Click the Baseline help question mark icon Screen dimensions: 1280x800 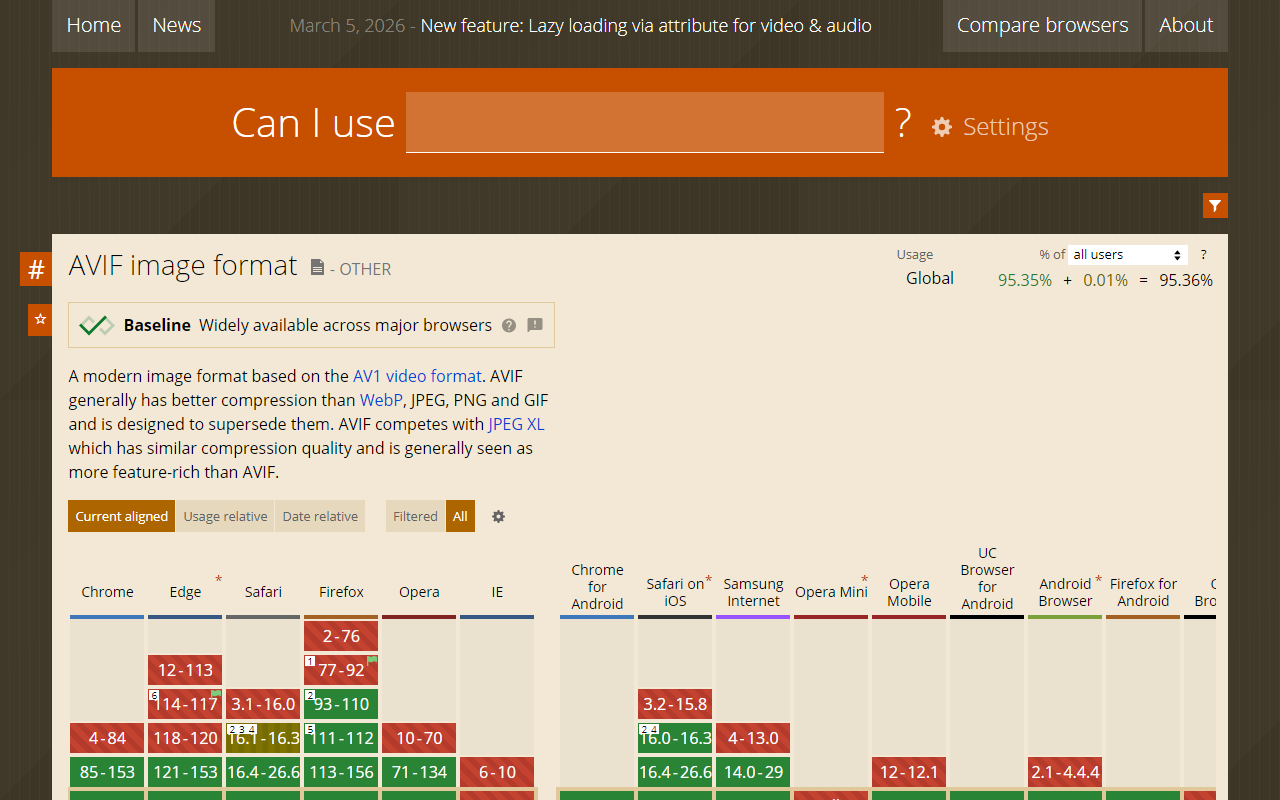click(x=509, y=325)
